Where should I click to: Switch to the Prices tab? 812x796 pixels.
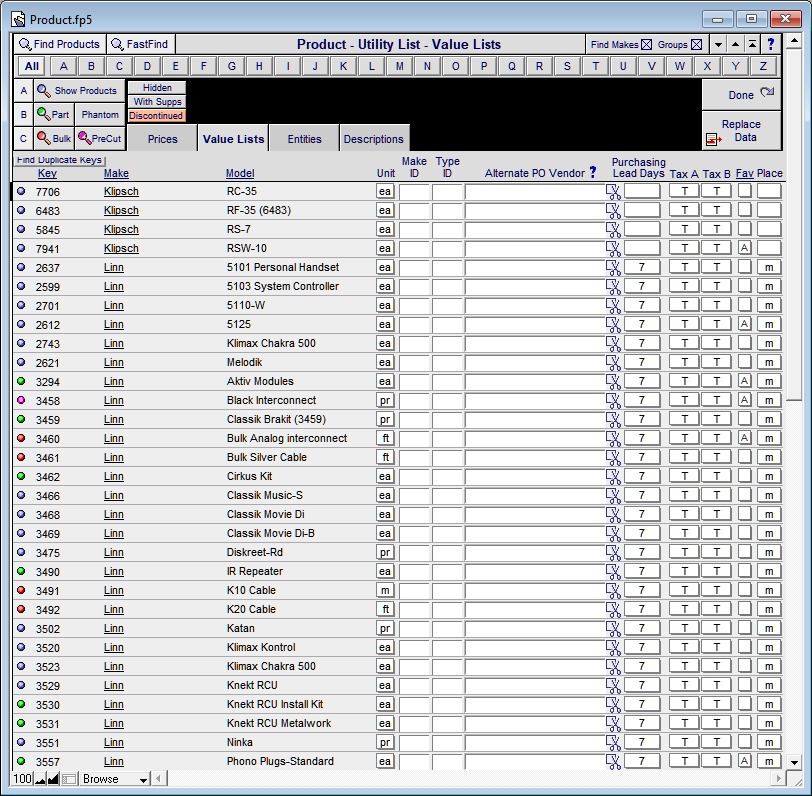(162, 138)
